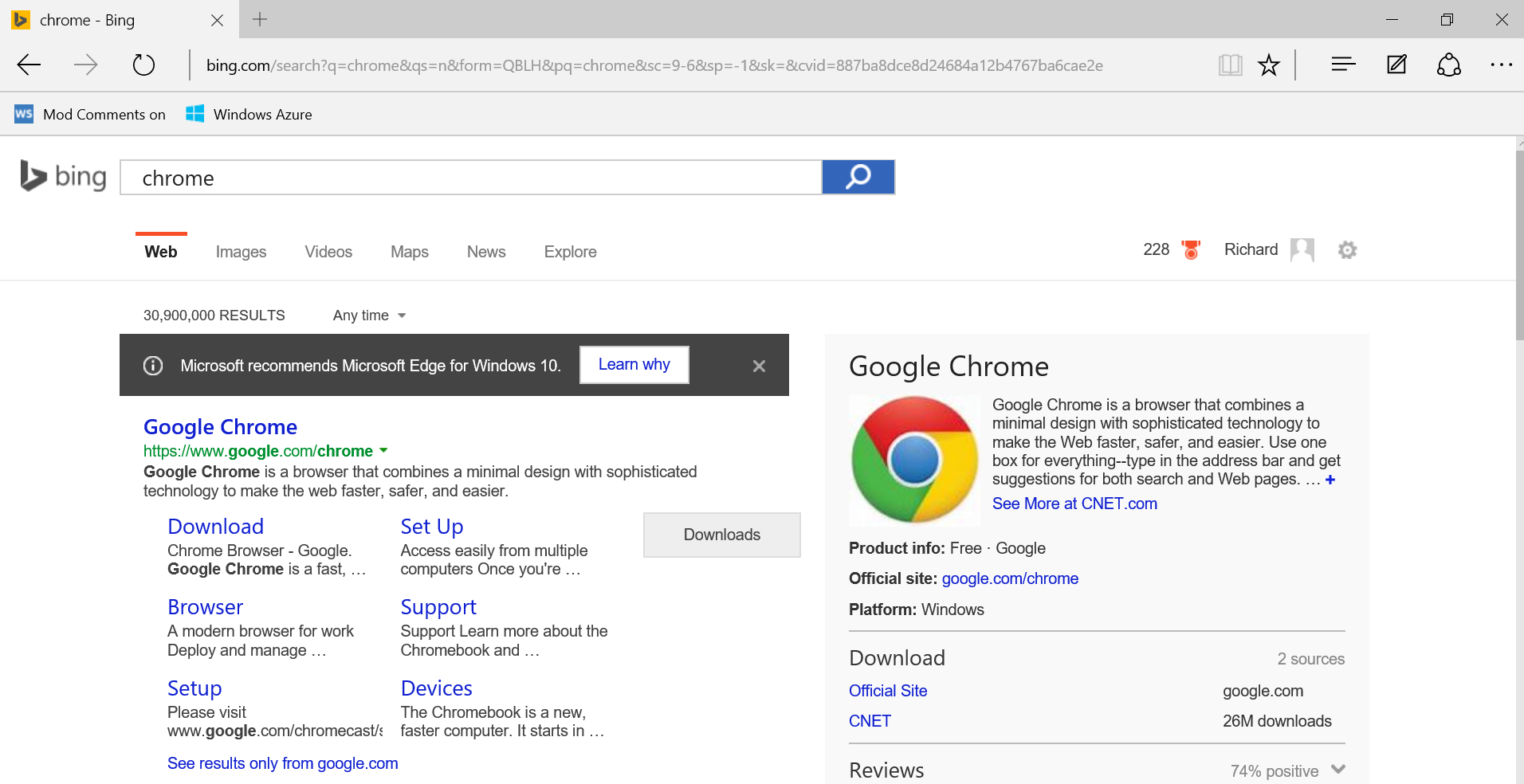Expand the Reviews section chevron
The height and width of the screenshot is (784, 1524).
(1338, 770)
